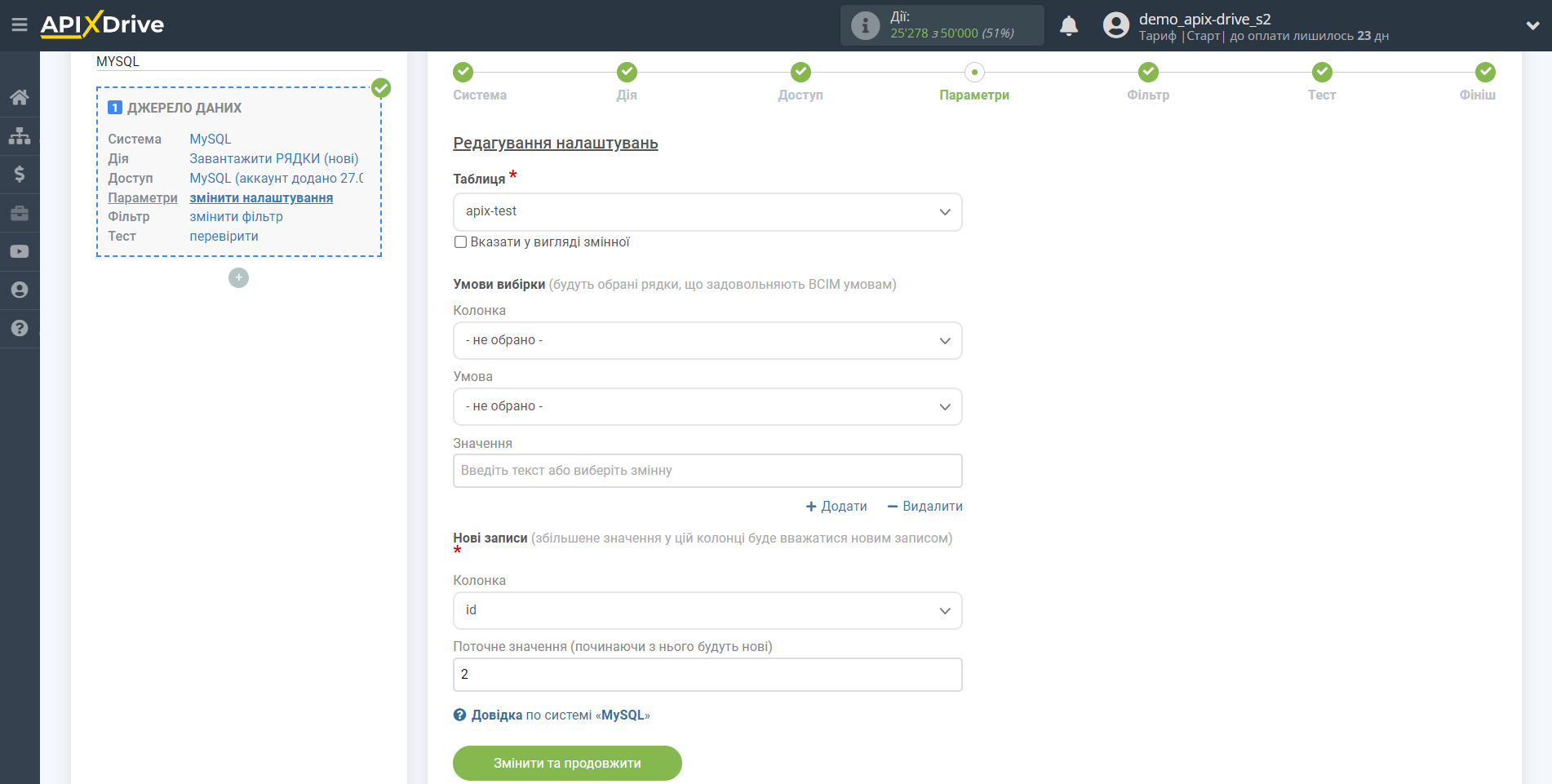
Task: Open the connections sitemap sidebar icon
Action: point(20,135)
